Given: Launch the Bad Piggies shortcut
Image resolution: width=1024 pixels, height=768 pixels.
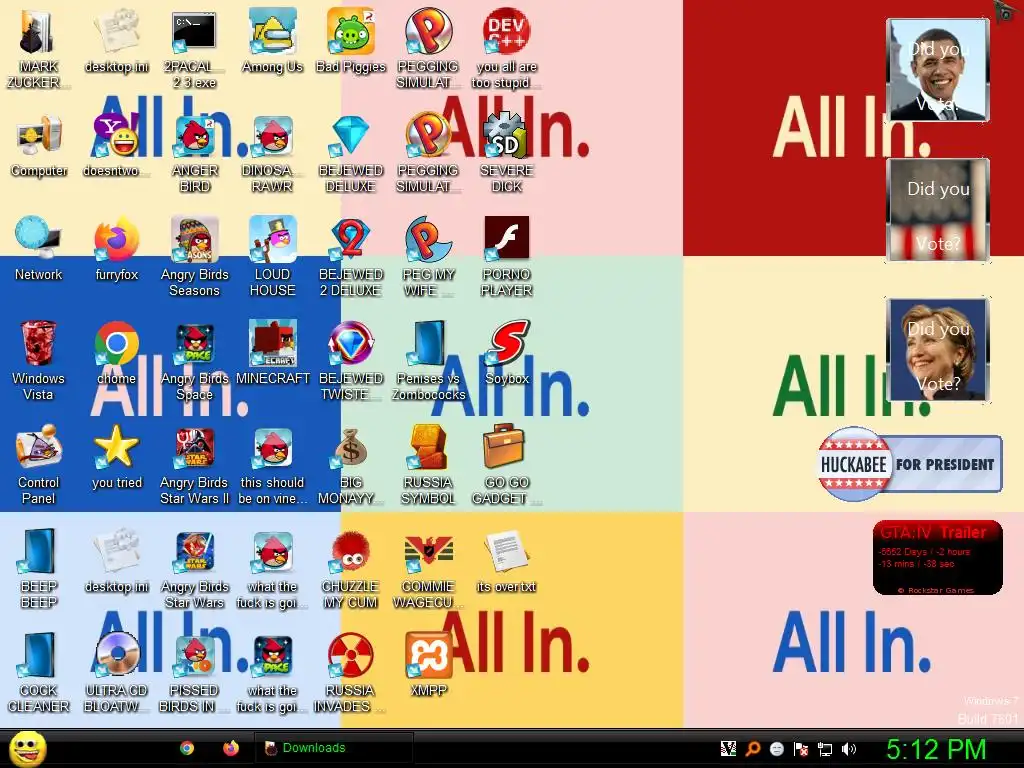Looking at the screenshot, I should tap(351, 40).
